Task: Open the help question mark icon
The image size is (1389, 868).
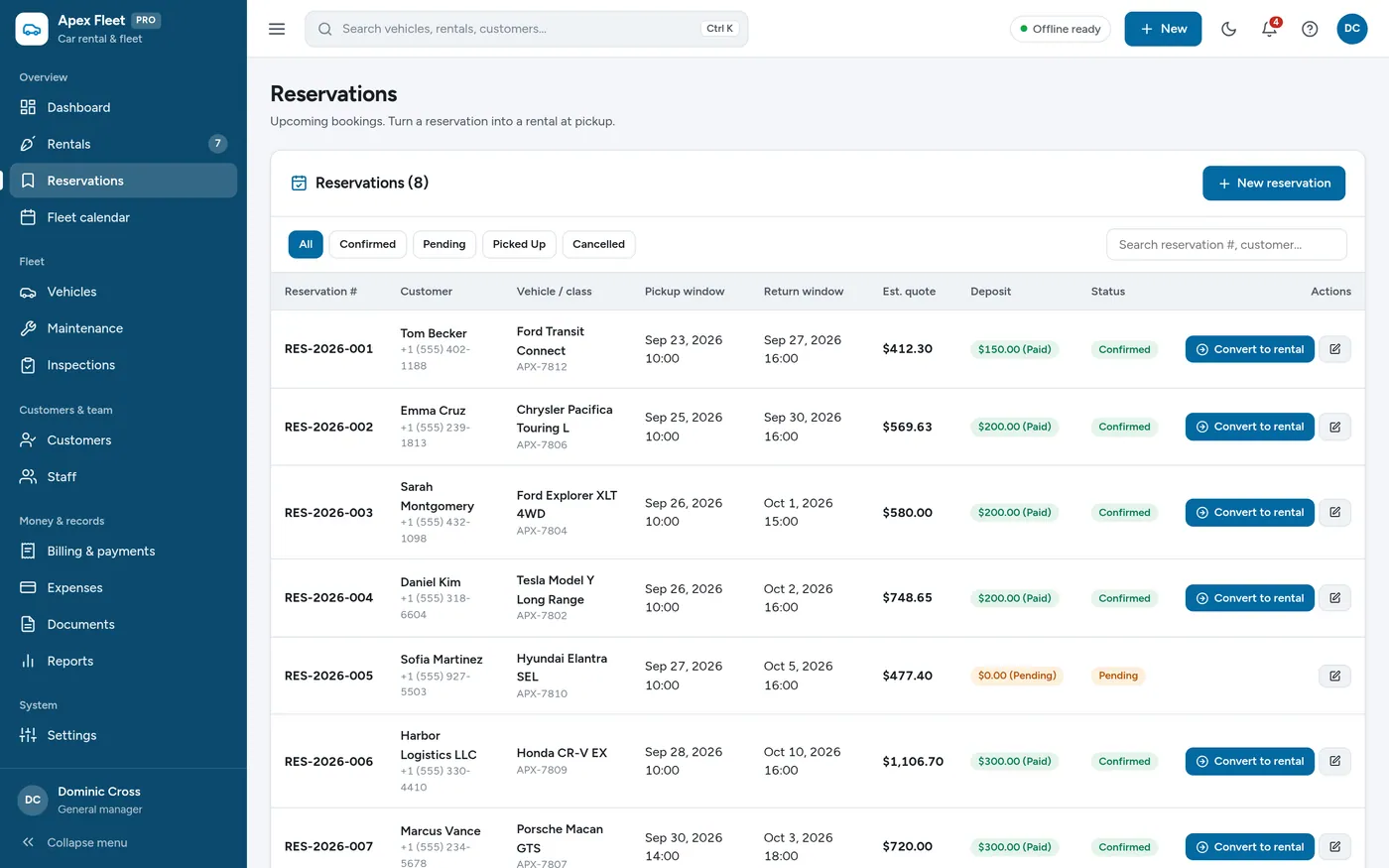Action: point(1310,29)
